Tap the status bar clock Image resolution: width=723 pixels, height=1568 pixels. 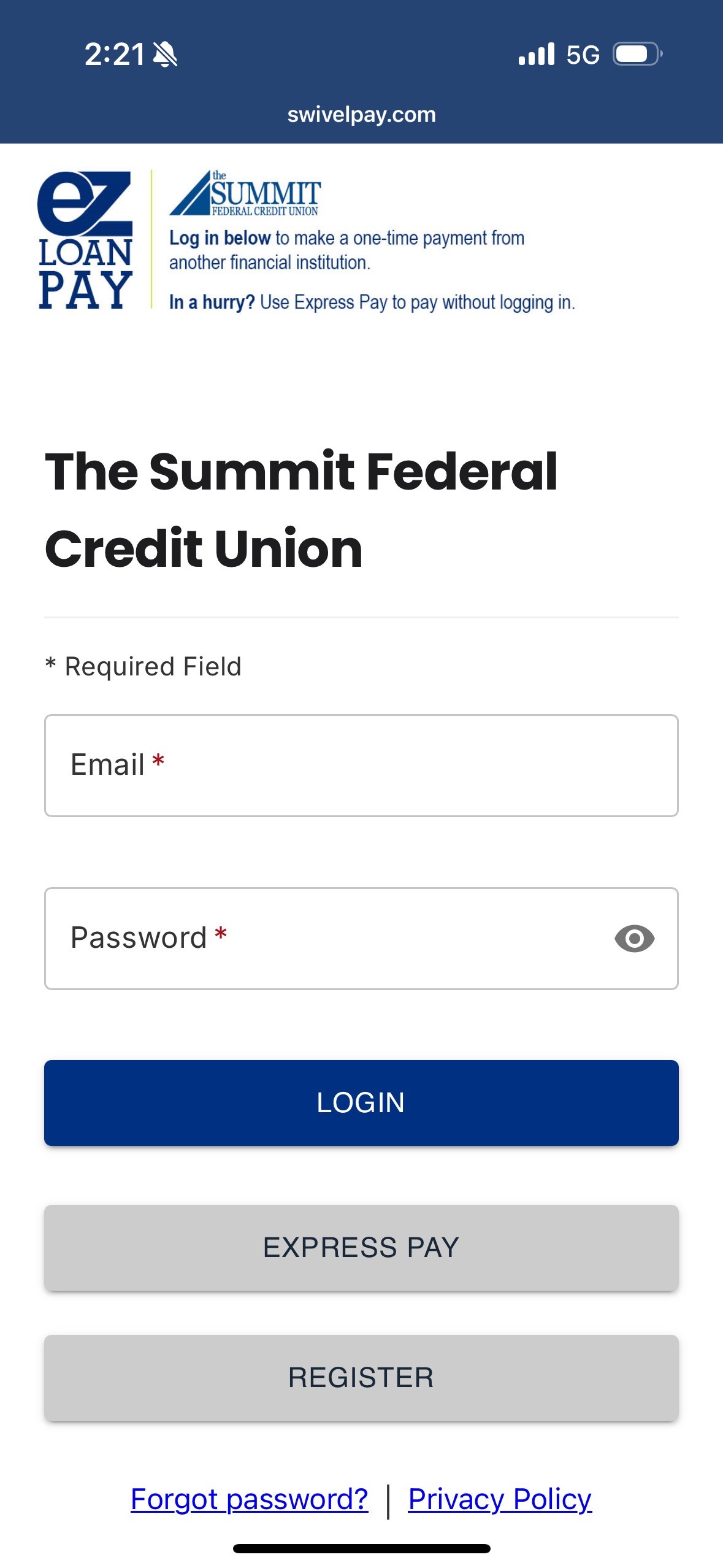tap(114, 55)
